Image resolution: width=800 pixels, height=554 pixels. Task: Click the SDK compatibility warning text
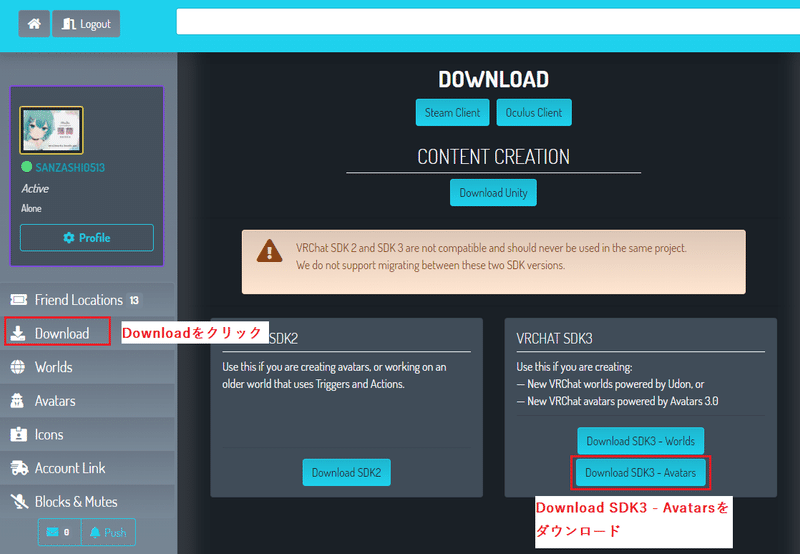[x=491, y=257]
